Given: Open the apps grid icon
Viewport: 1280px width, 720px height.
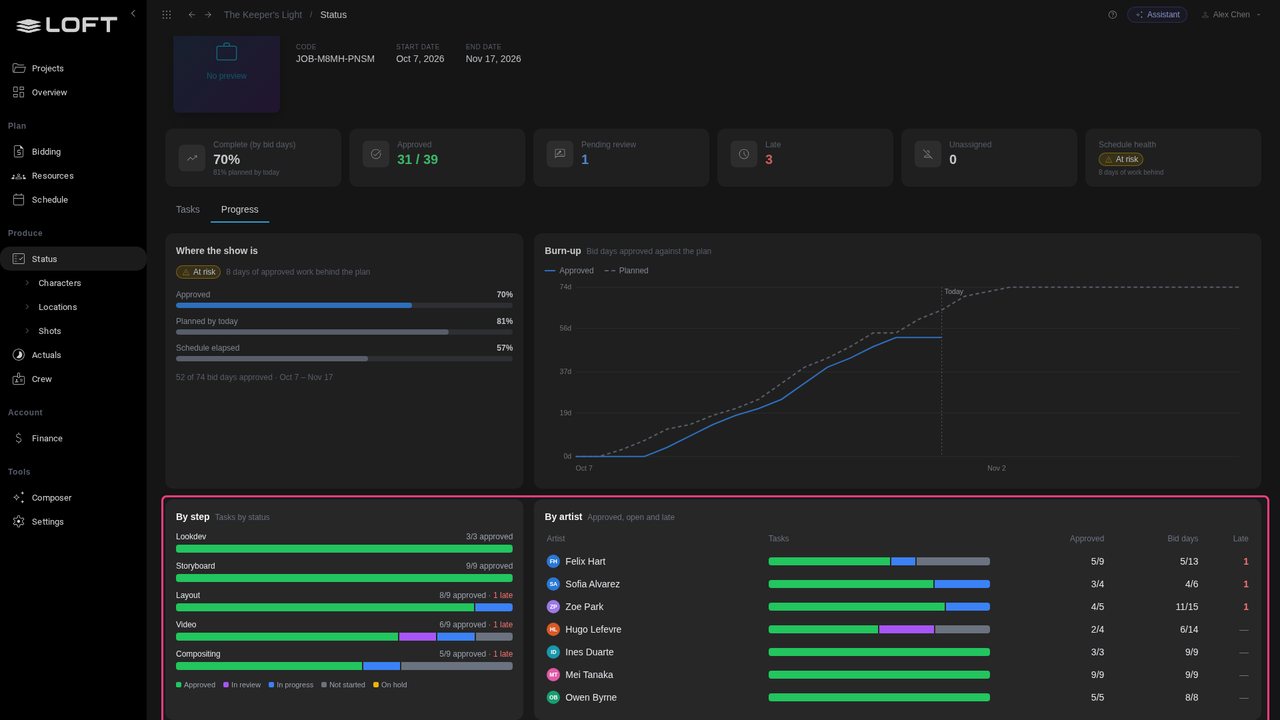Looking at the screenshot, I should click(166, 15).
